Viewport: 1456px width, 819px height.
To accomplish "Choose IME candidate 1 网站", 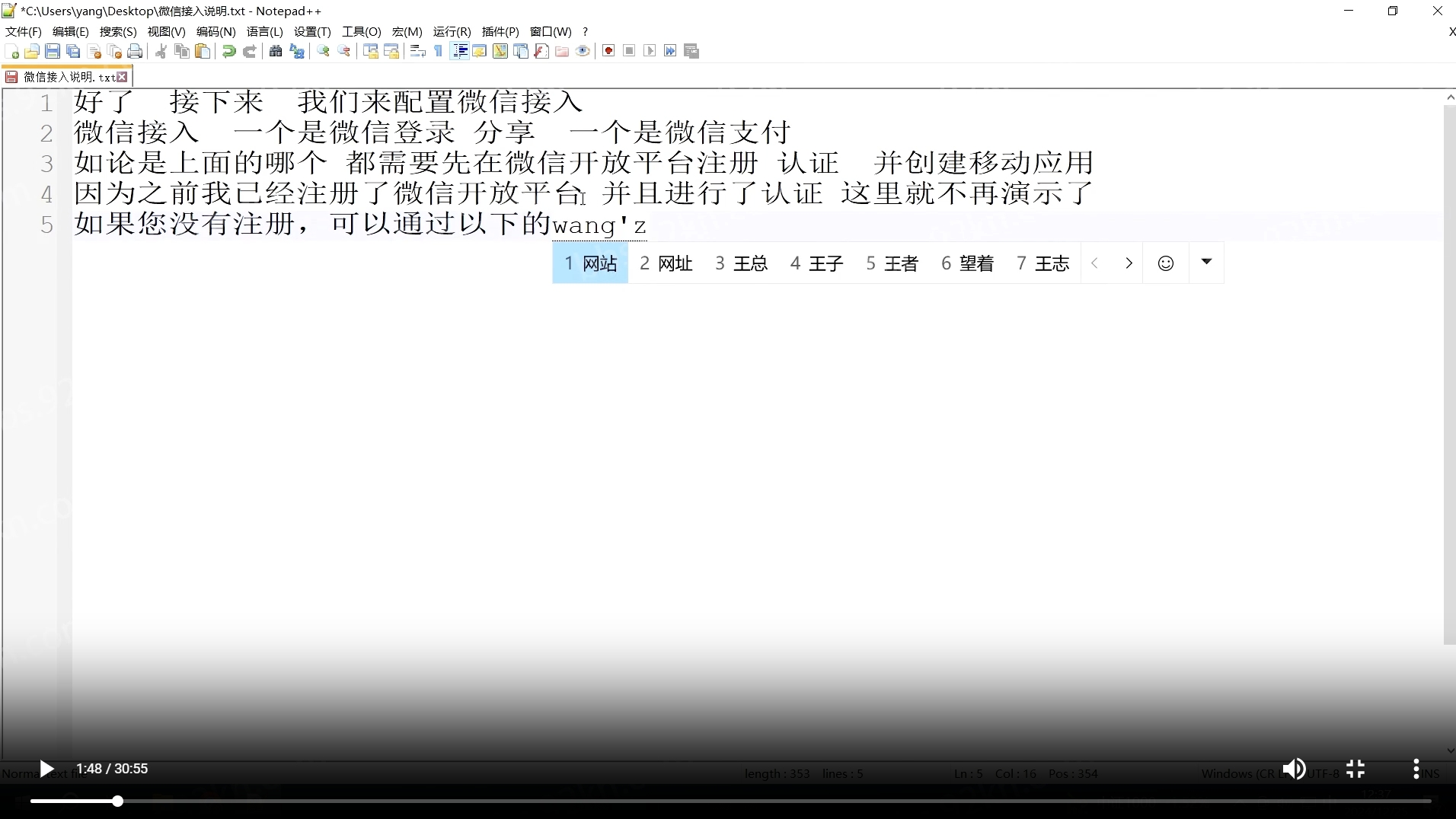I will (x=590, y=263).
